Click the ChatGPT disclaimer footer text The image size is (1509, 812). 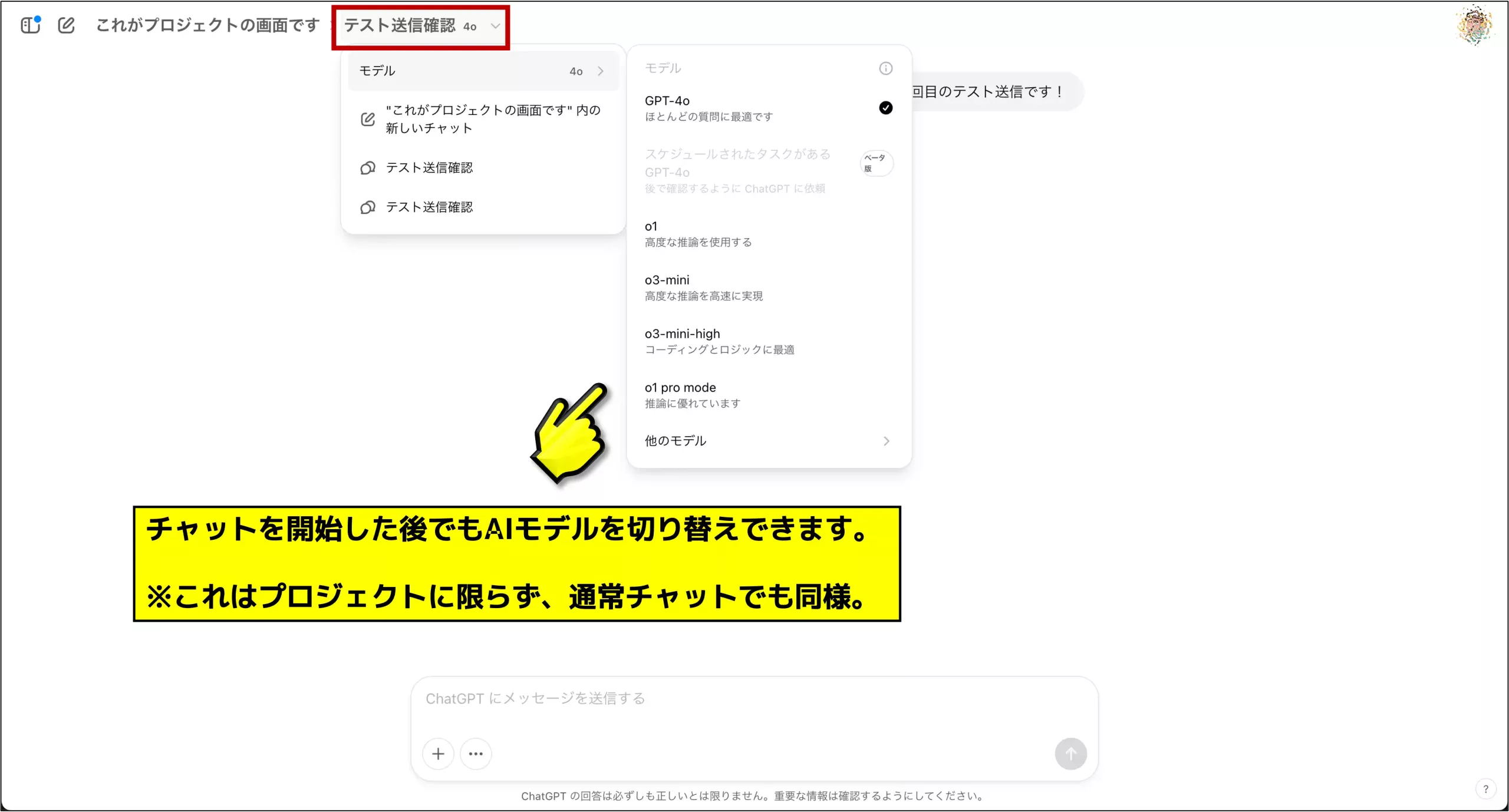[x=753, y=796]
